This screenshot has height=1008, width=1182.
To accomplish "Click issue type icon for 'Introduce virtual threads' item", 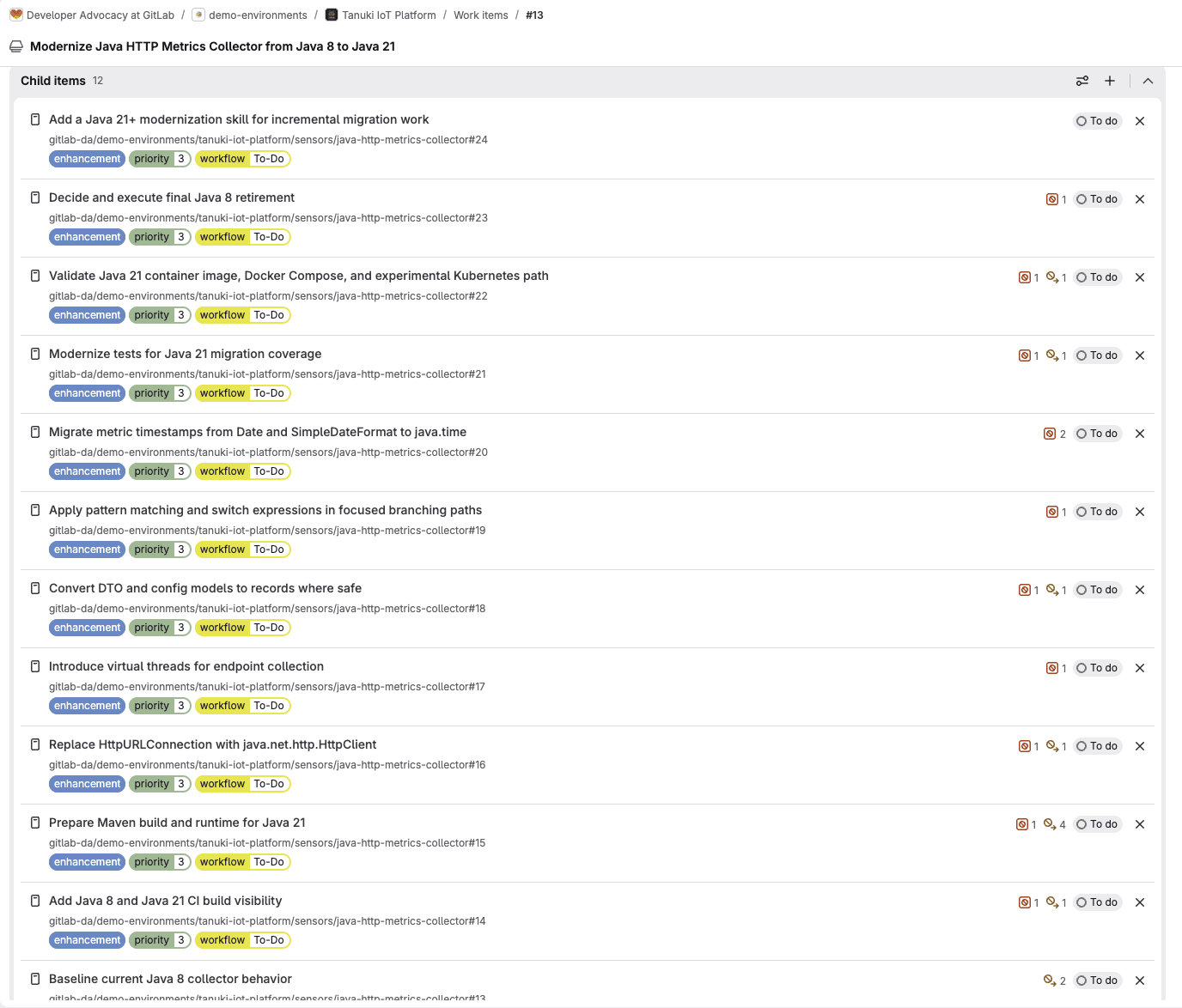I will tap(35, 666).
